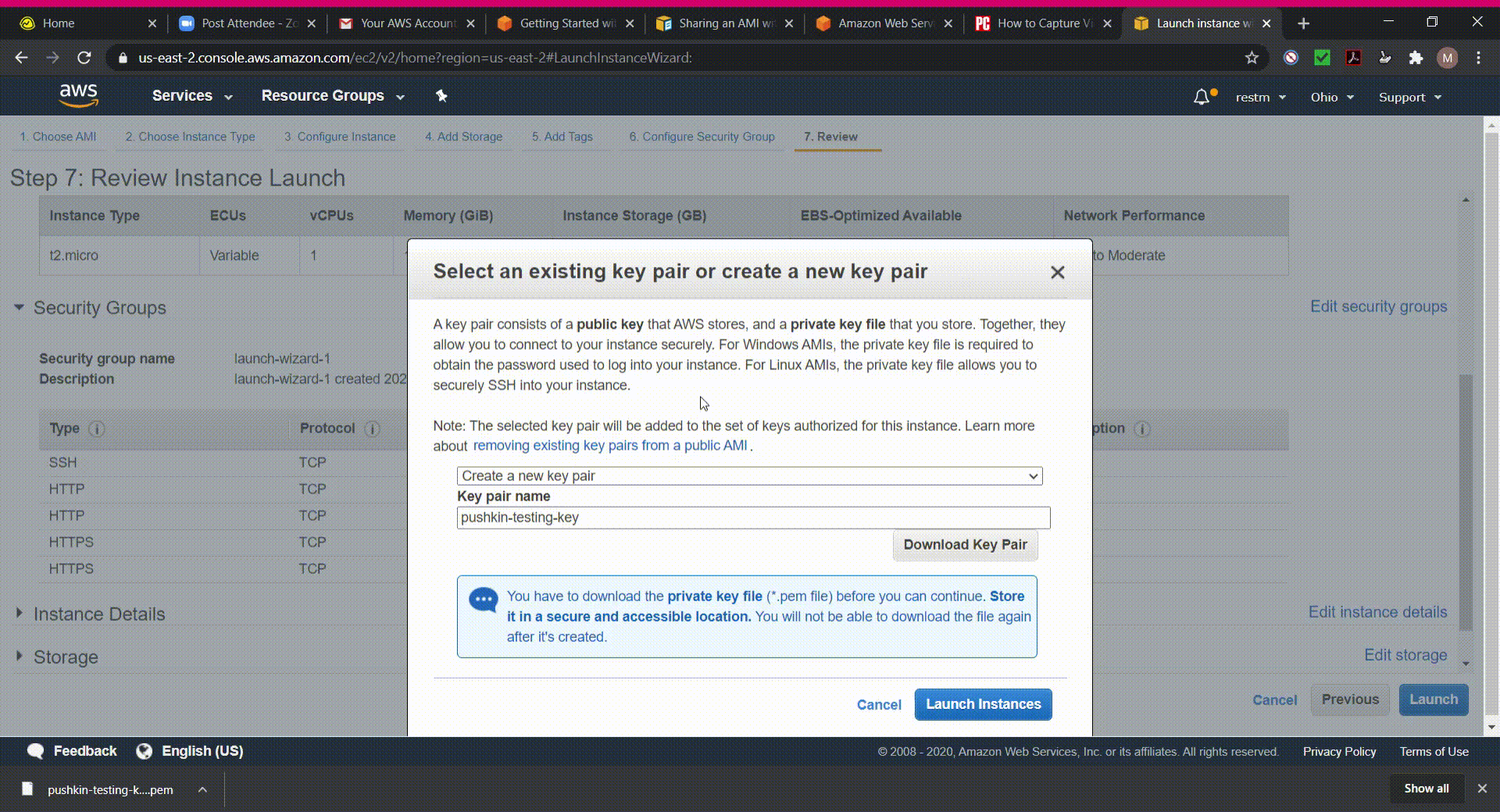Image resolution: width=1500 pixels, height=812 pixels.
Task: Bookmark this page with the star icon
Action: (x=1252, y=58)
